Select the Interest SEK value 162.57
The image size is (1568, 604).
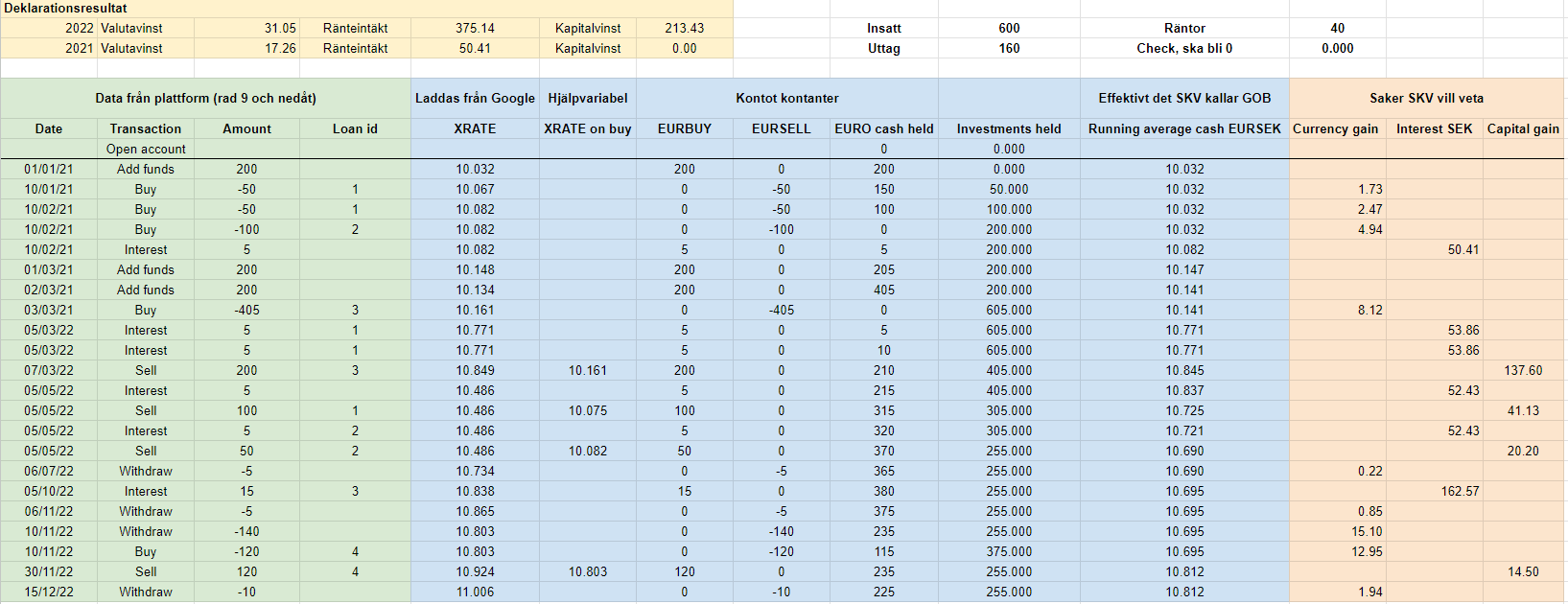tap(1460, 491)
